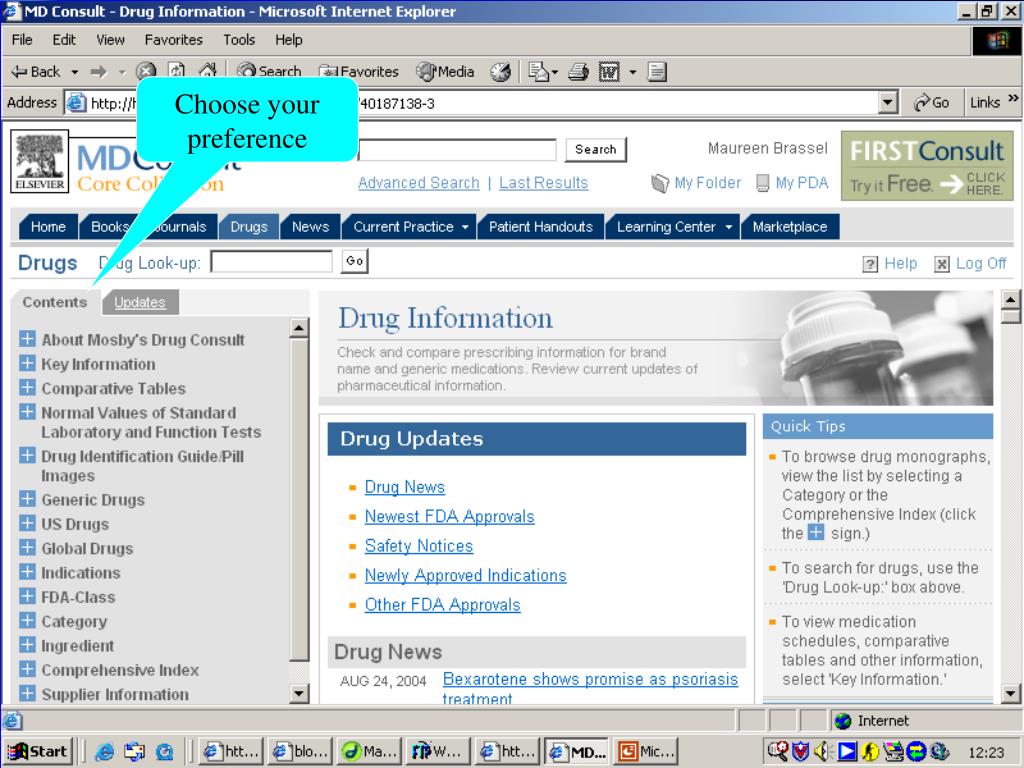
Task: Switch to the News tab
Action: tap(310, 227)
